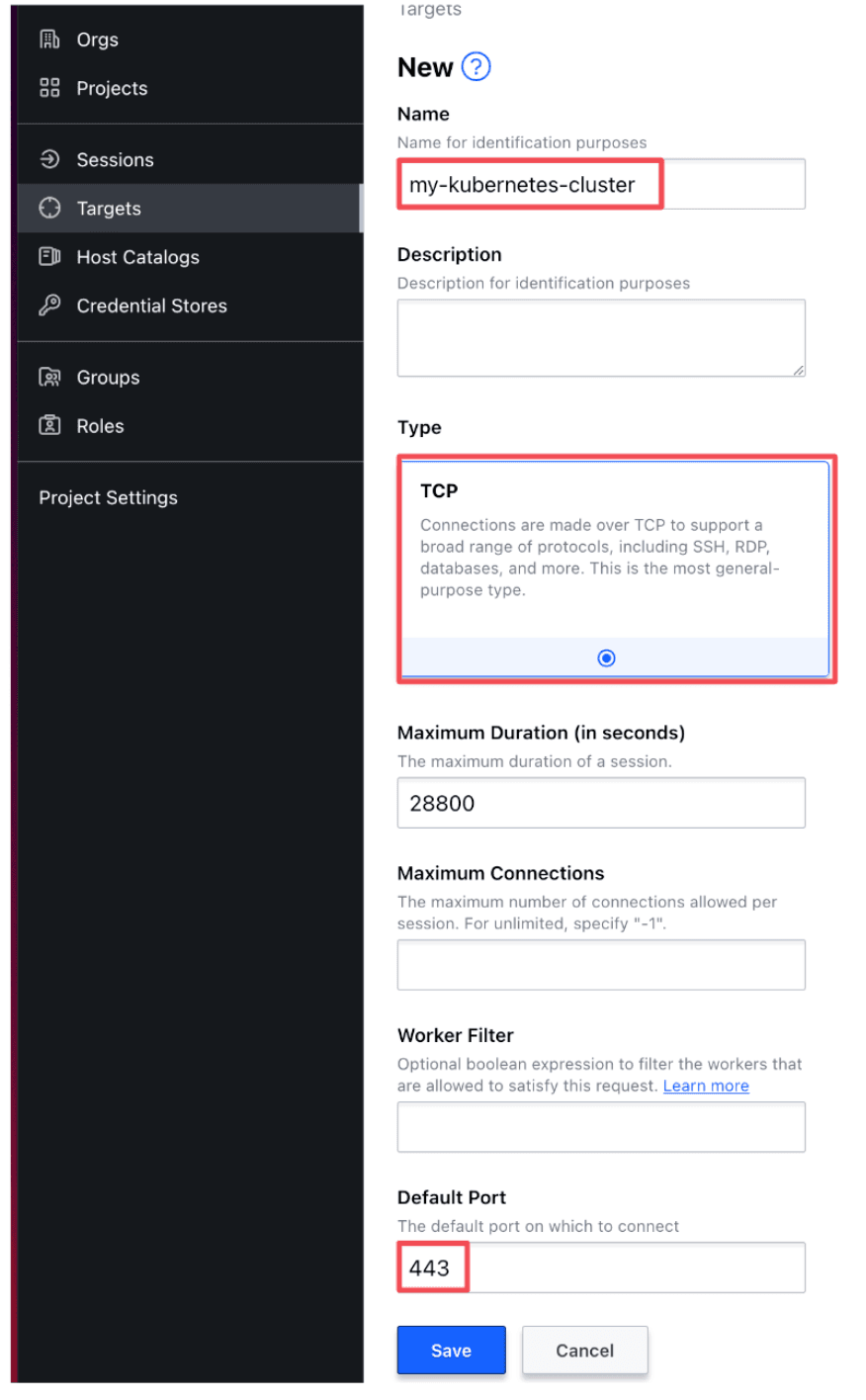Click the Maximum Connections input box
The width and height of the screenshot is (866, 1400).
(600, 965)
